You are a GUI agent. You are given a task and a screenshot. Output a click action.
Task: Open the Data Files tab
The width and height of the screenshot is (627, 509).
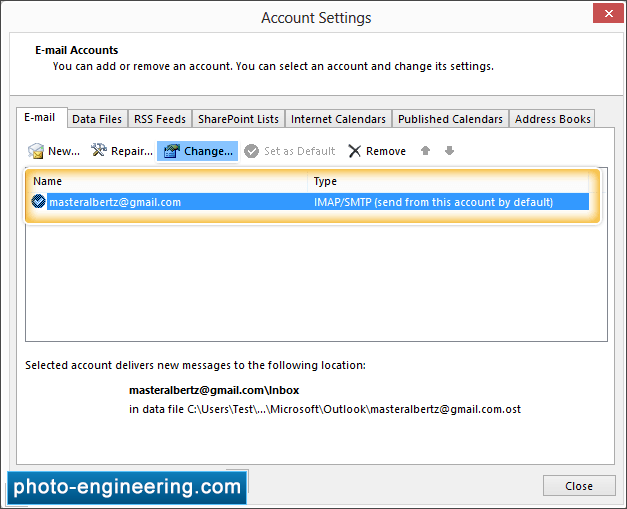coord(97,119)
